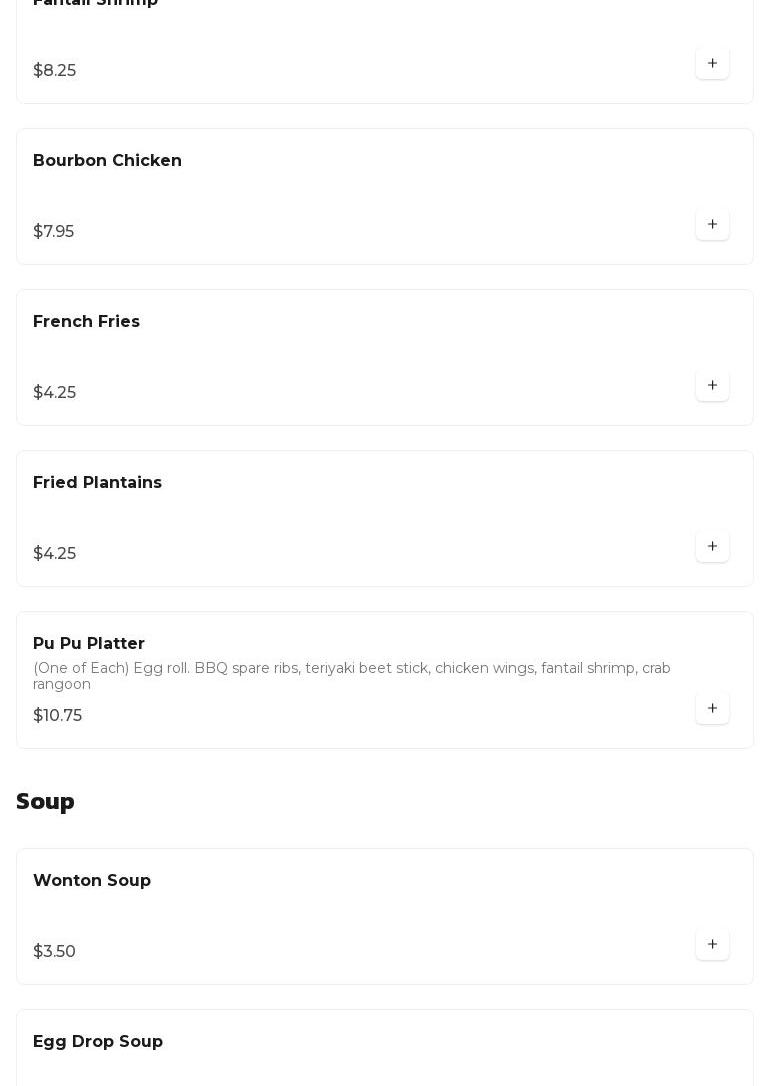Screen dimensions: 770x1086
Task: Click the Soup section heading
Action: click(45, 802)
